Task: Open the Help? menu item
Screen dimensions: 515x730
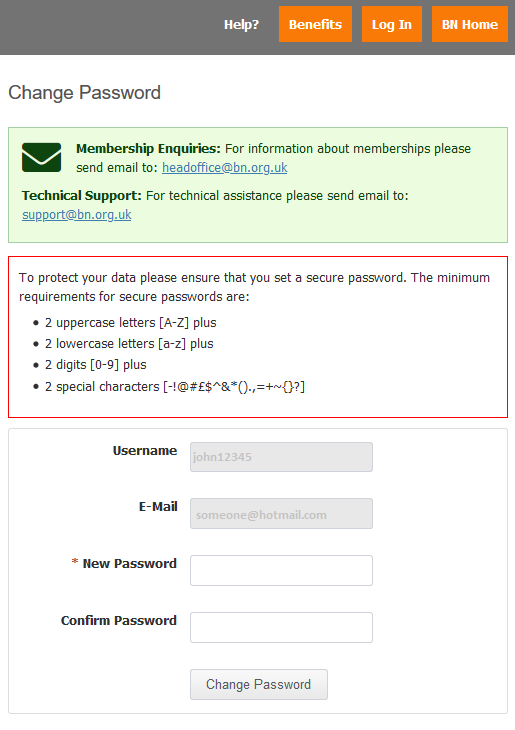Action: (241, 24)
